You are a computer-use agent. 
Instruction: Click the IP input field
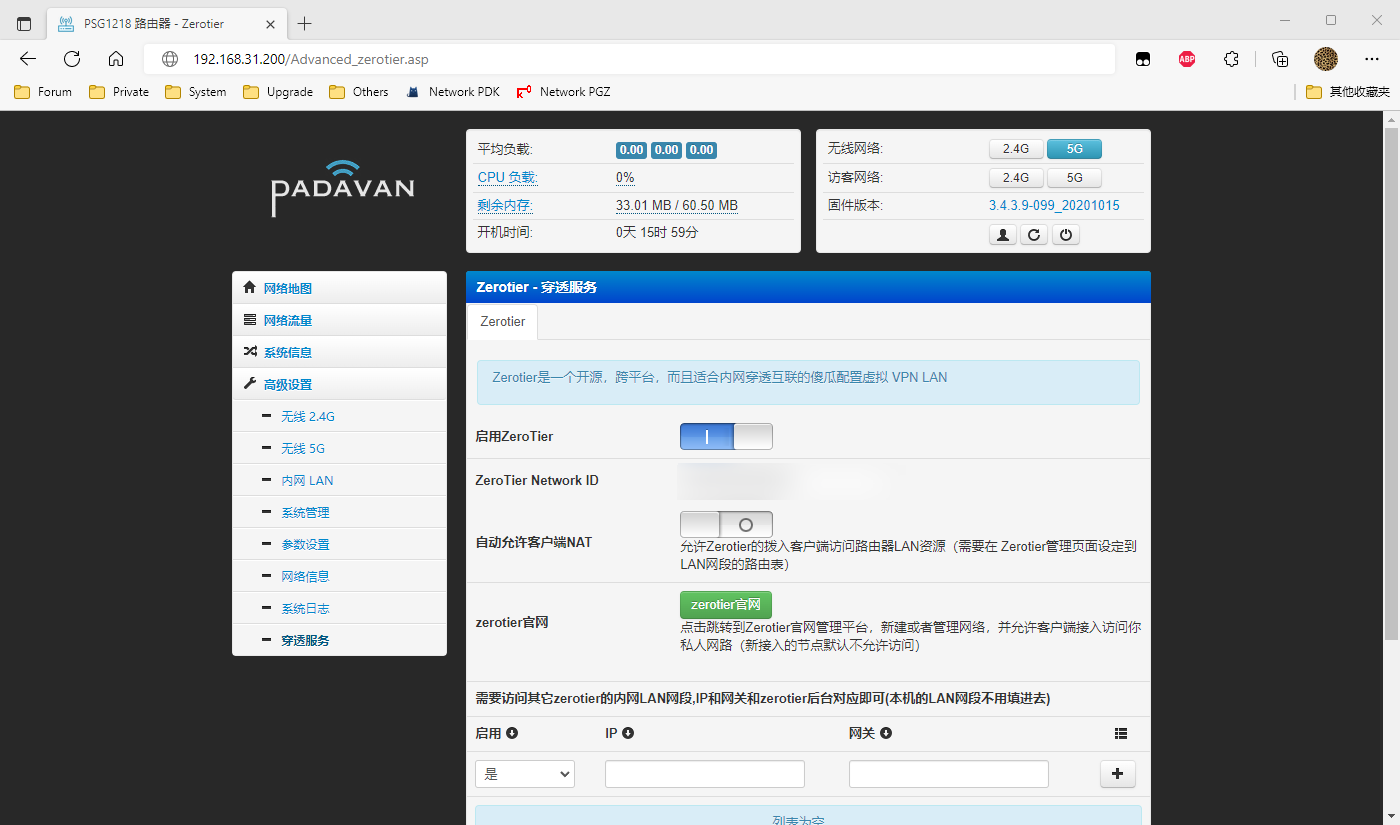pyautogui.click(x=704, y=774)
